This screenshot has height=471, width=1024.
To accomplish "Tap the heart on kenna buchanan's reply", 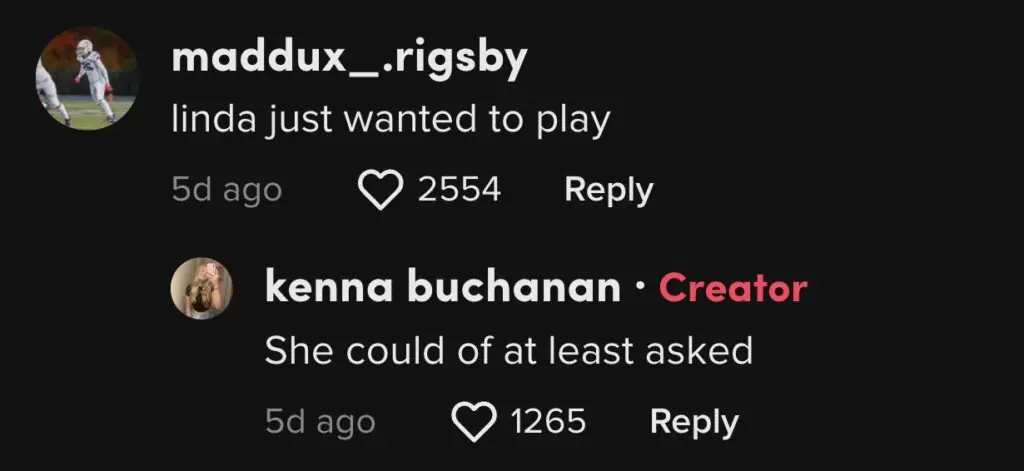I will [x=474, y=422].
